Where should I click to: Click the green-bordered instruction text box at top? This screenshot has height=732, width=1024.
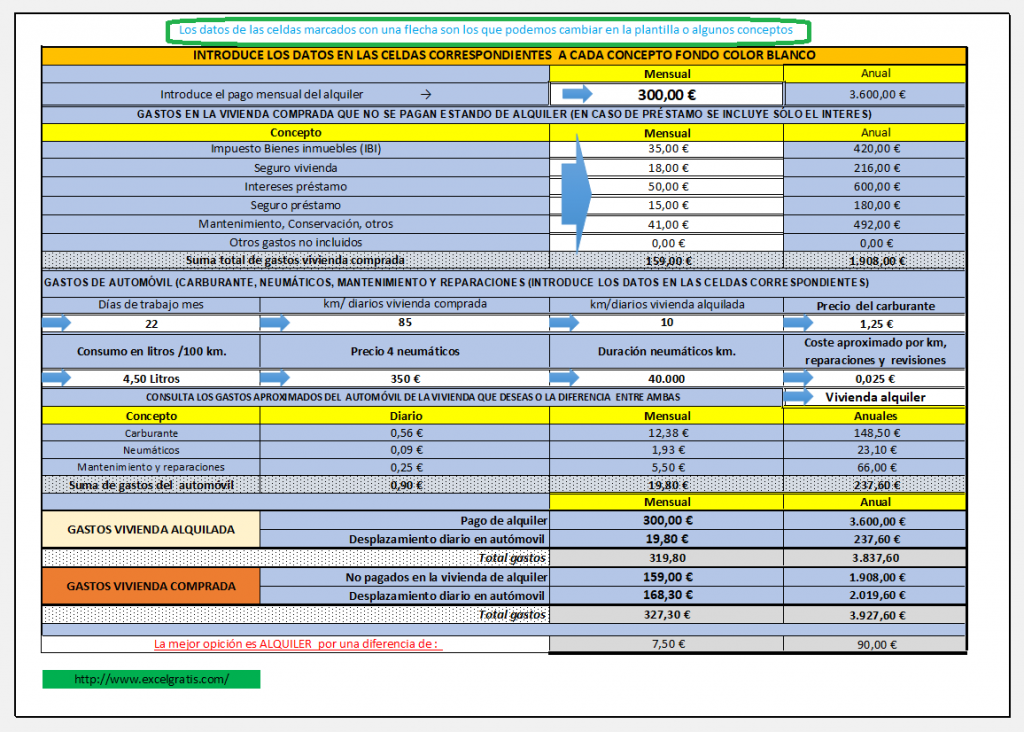[486, 31]
